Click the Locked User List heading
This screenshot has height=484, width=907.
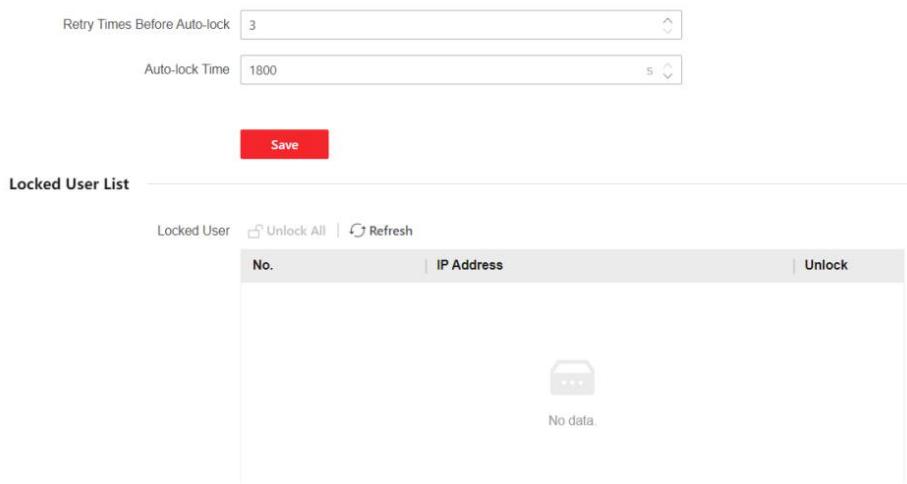(x=69, y=184)
